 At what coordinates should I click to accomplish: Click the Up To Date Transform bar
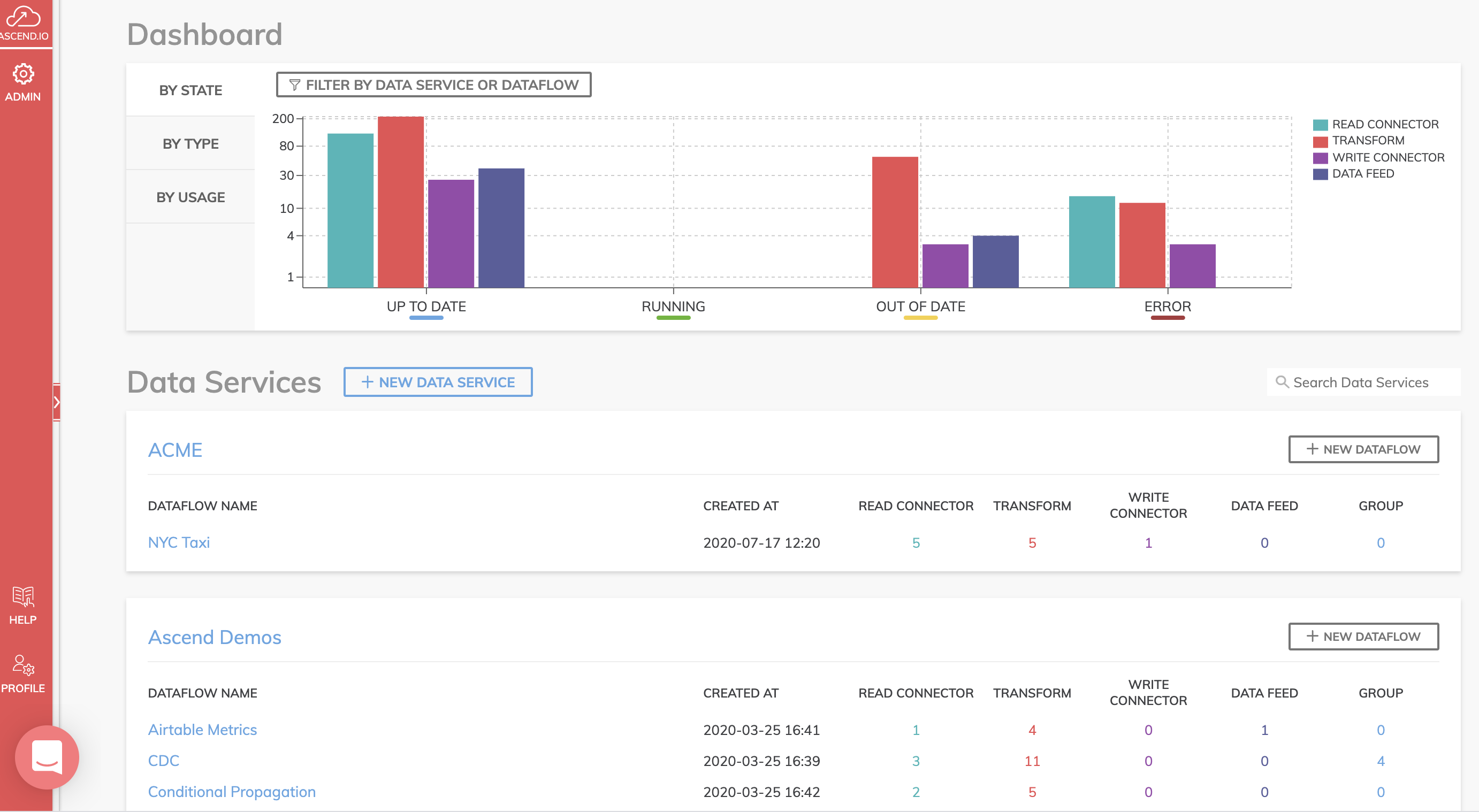click(x=401, y=202)
